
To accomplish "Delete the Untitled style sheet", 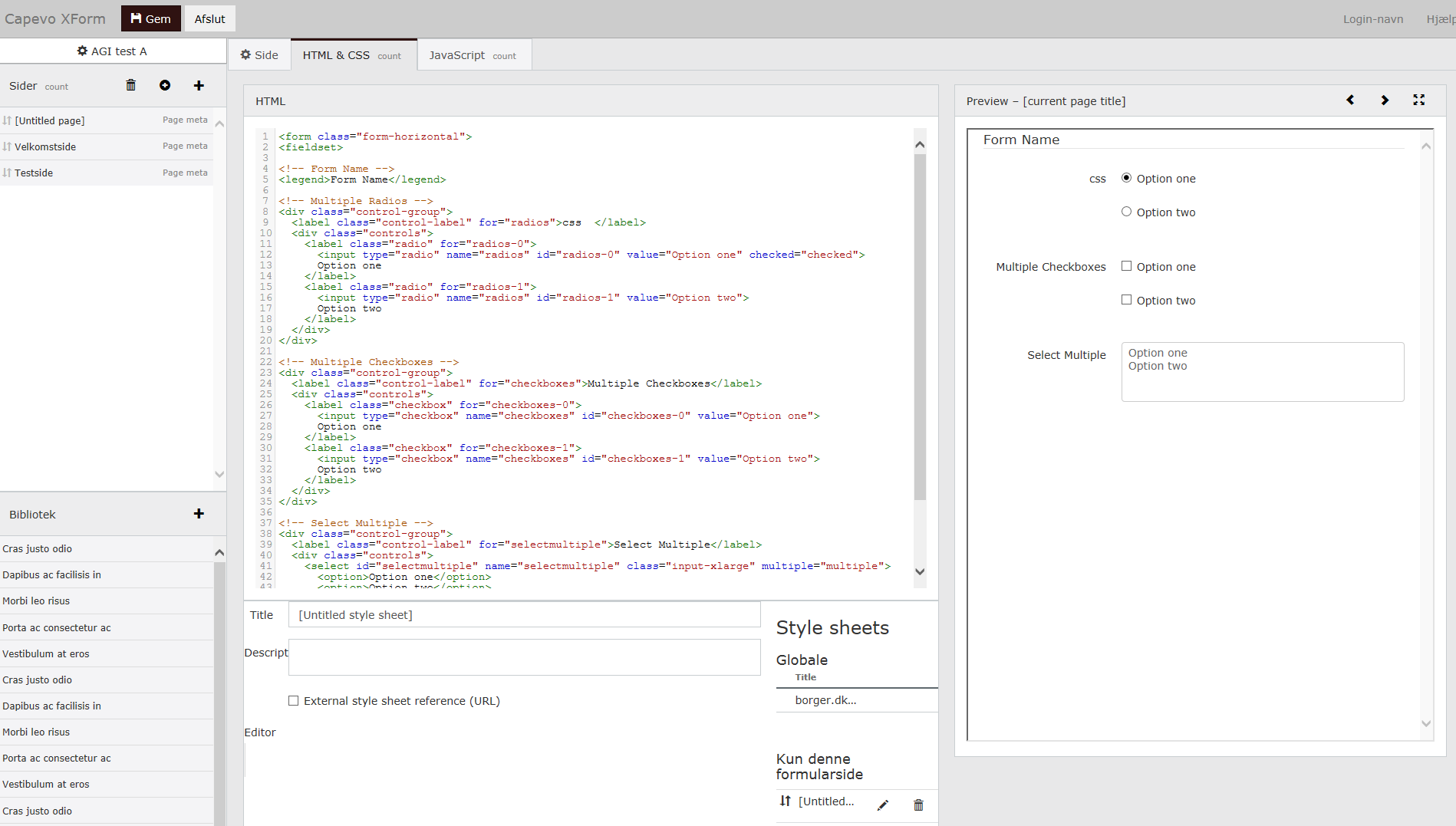I will click(918, 805).
